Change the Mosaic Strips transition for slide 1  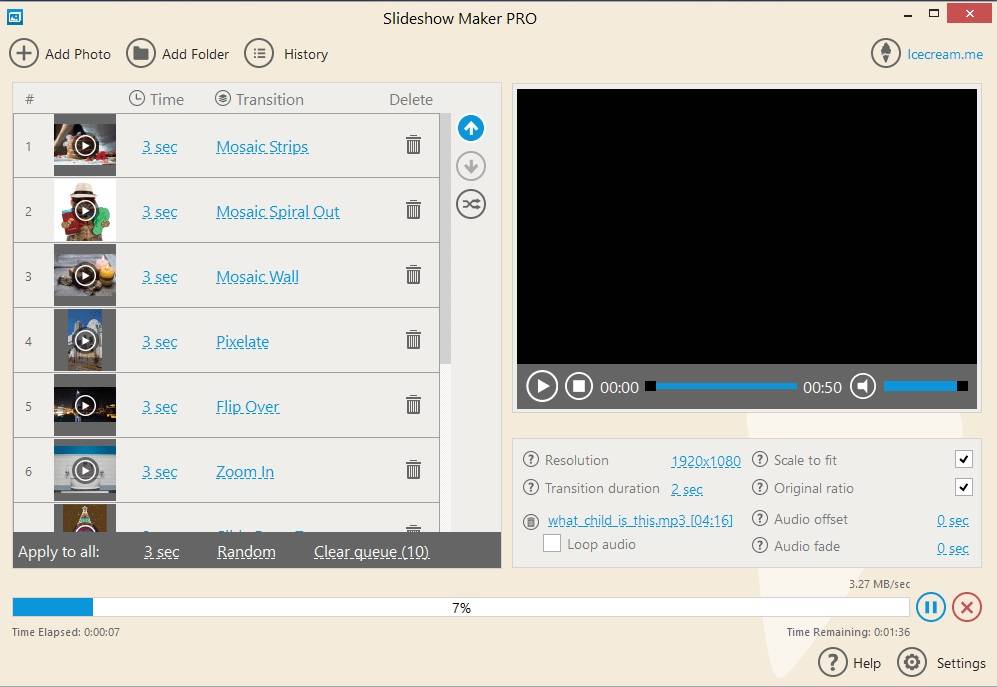point(262,147)
